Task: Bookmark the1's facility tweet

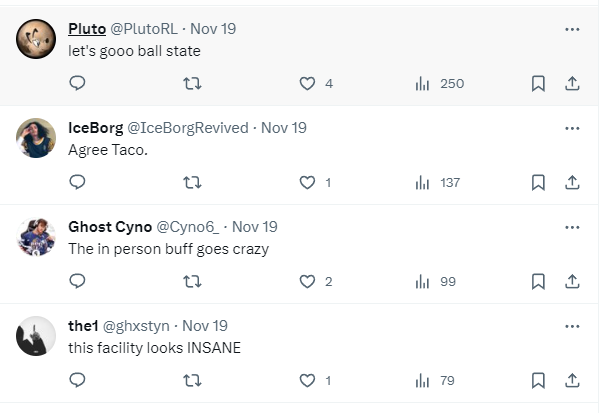Action: [x=538, y=380]
